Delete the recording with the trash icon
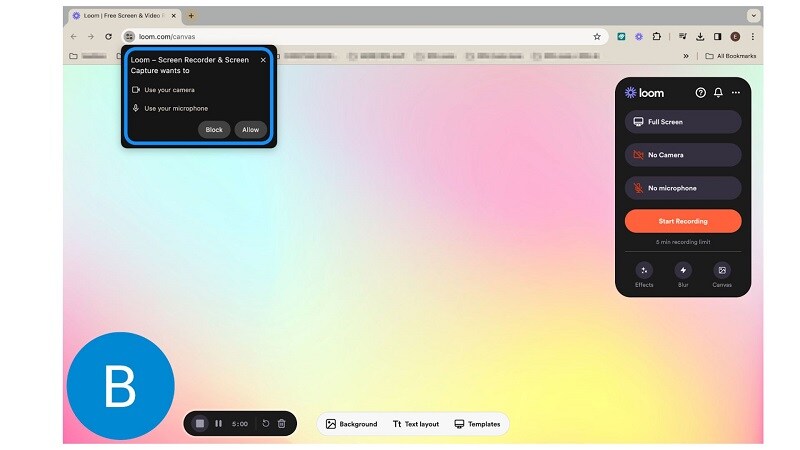The width and height of the screenshot is (800, 450). pyautogui.click(x=282, y=423)
